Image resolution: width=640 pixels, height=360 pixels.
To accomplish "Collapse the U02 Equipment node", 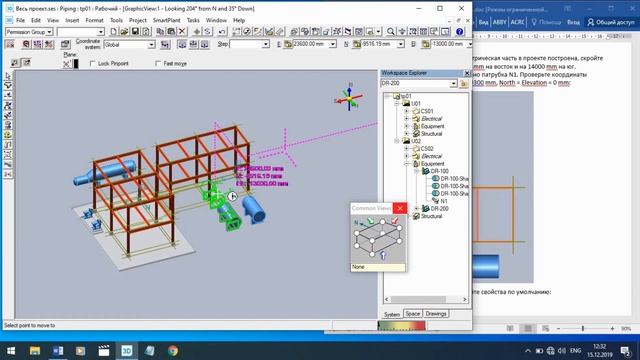I will (x=406, y=164).
